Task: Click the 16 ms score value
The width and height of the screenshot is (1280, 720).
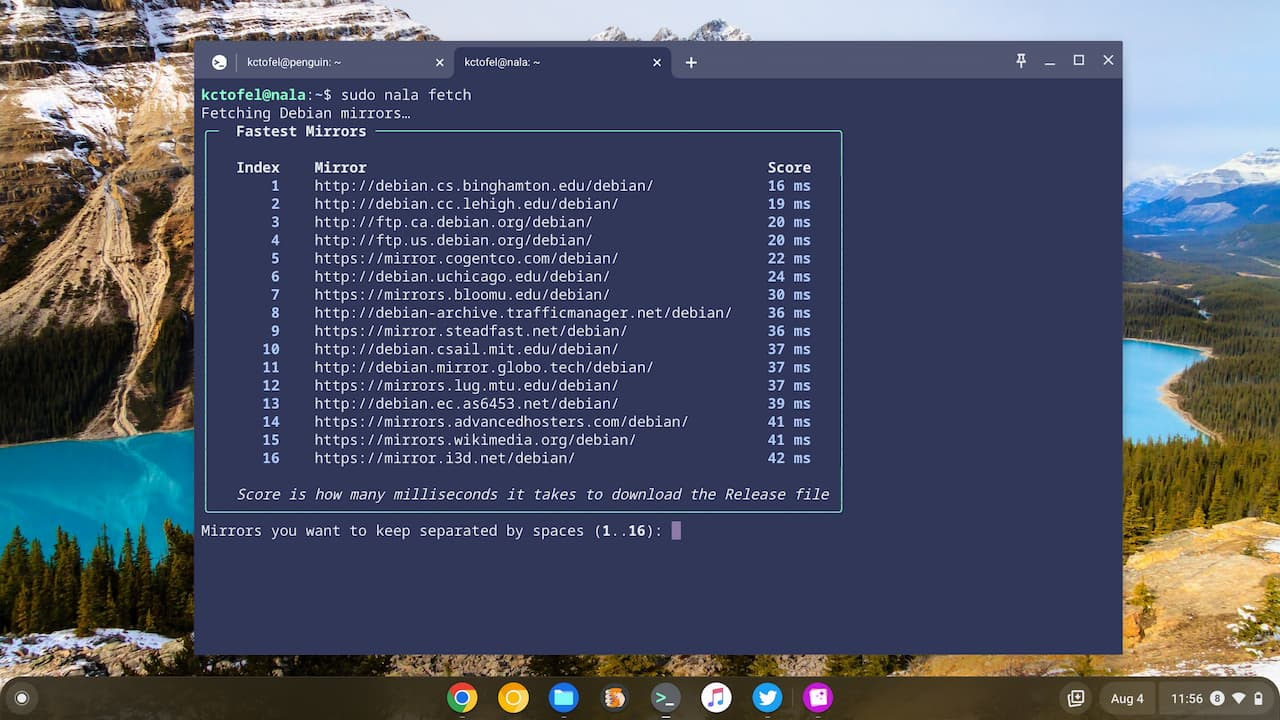Action: (789, 186)
